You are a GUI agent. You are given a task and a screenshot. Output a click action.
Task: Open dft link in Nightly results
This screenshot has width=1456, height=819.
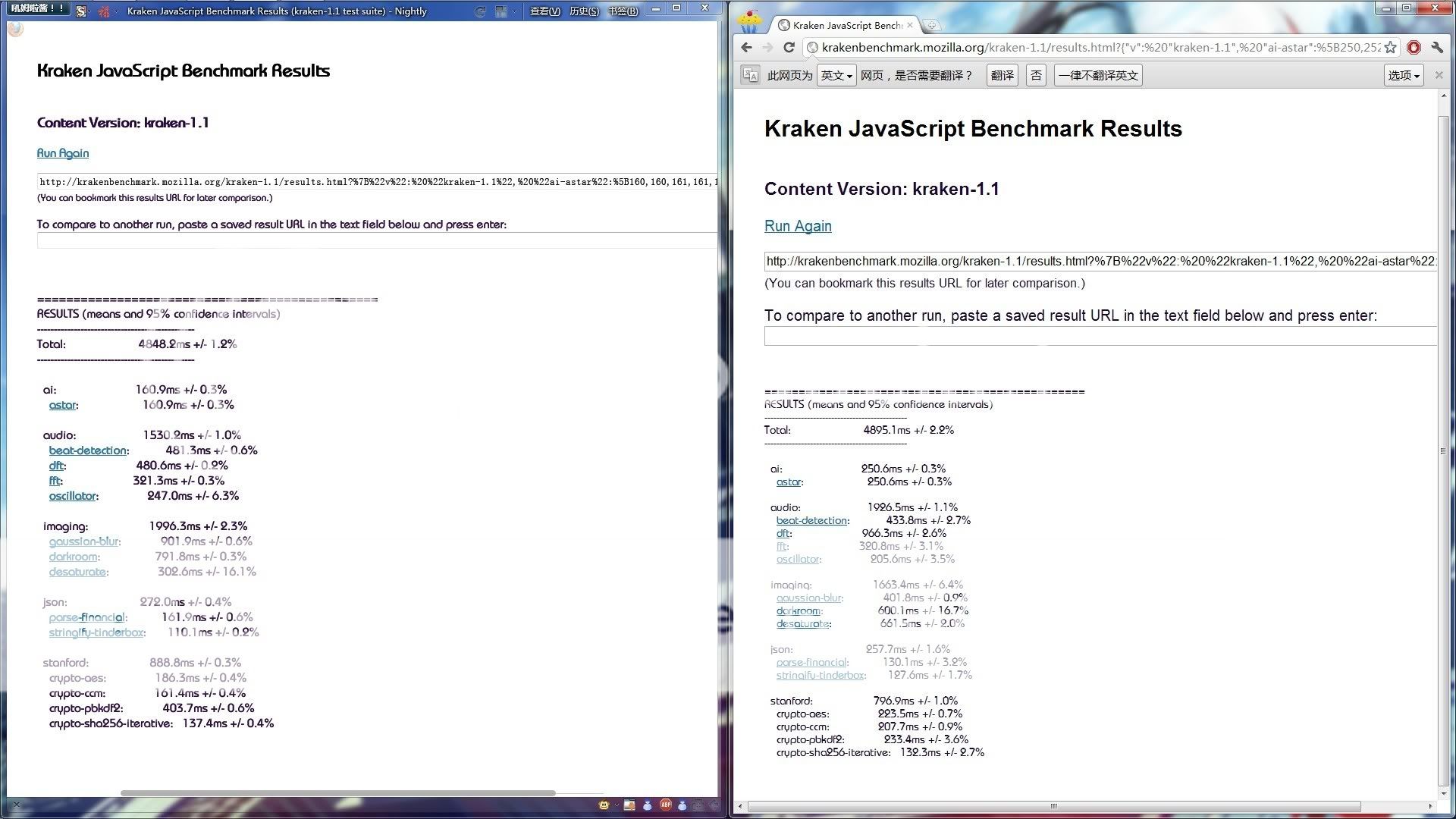[57, 466]
